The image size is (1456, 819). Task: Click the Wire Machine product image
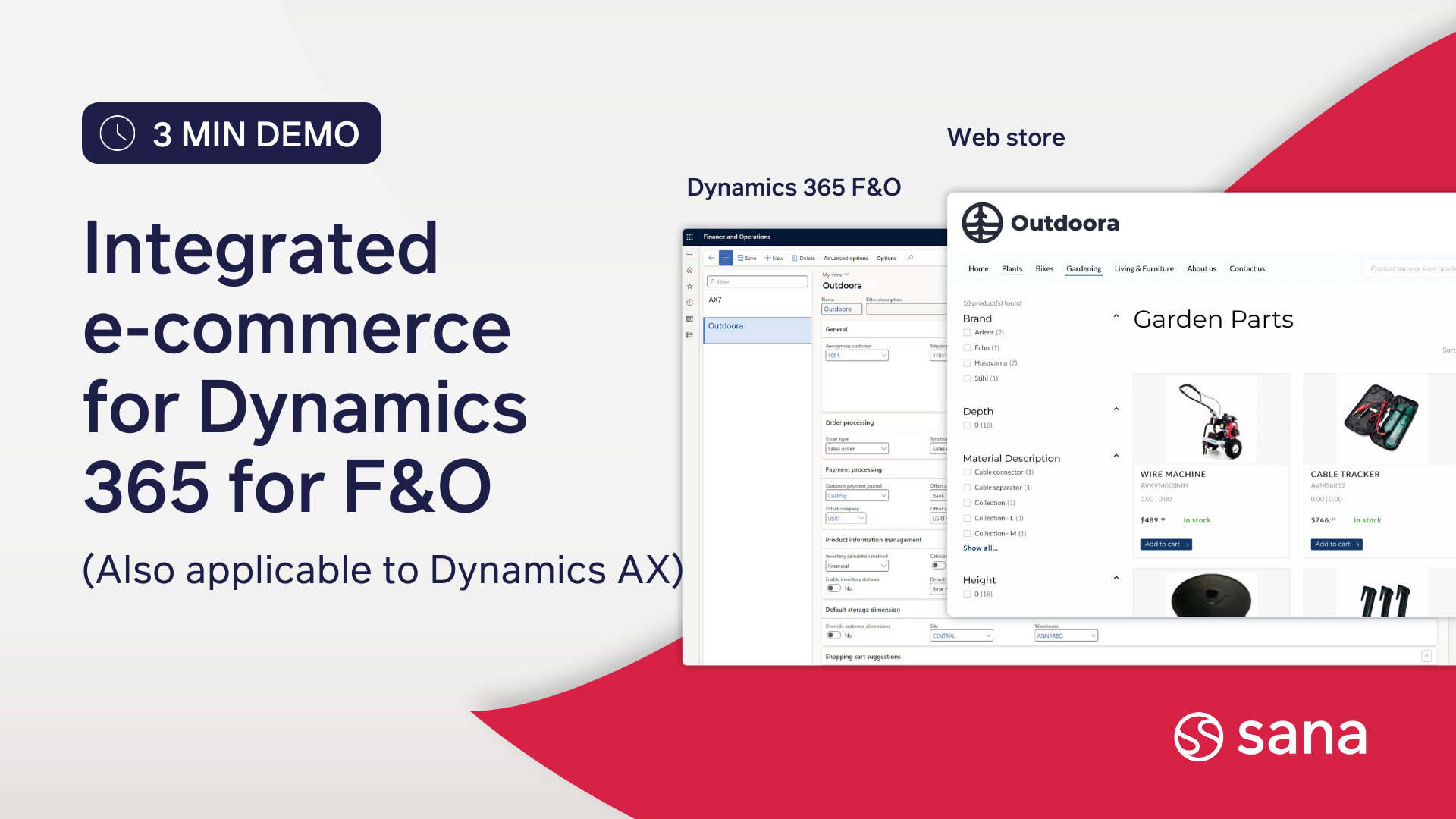pyautogui.click(x=1211, y=419)
